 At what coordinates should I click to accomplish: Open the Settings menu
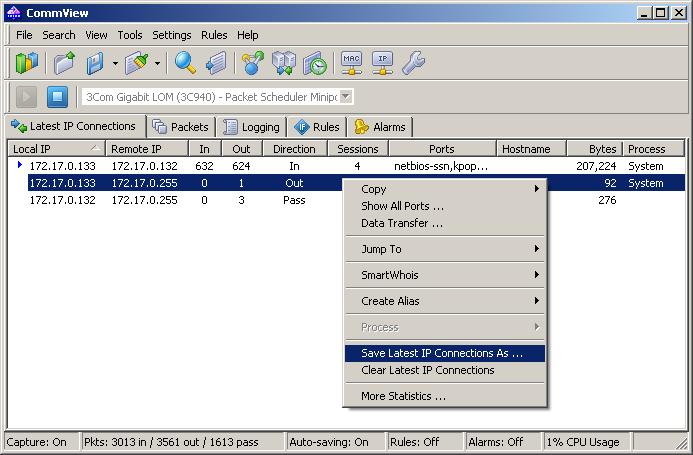click(172, 35)
